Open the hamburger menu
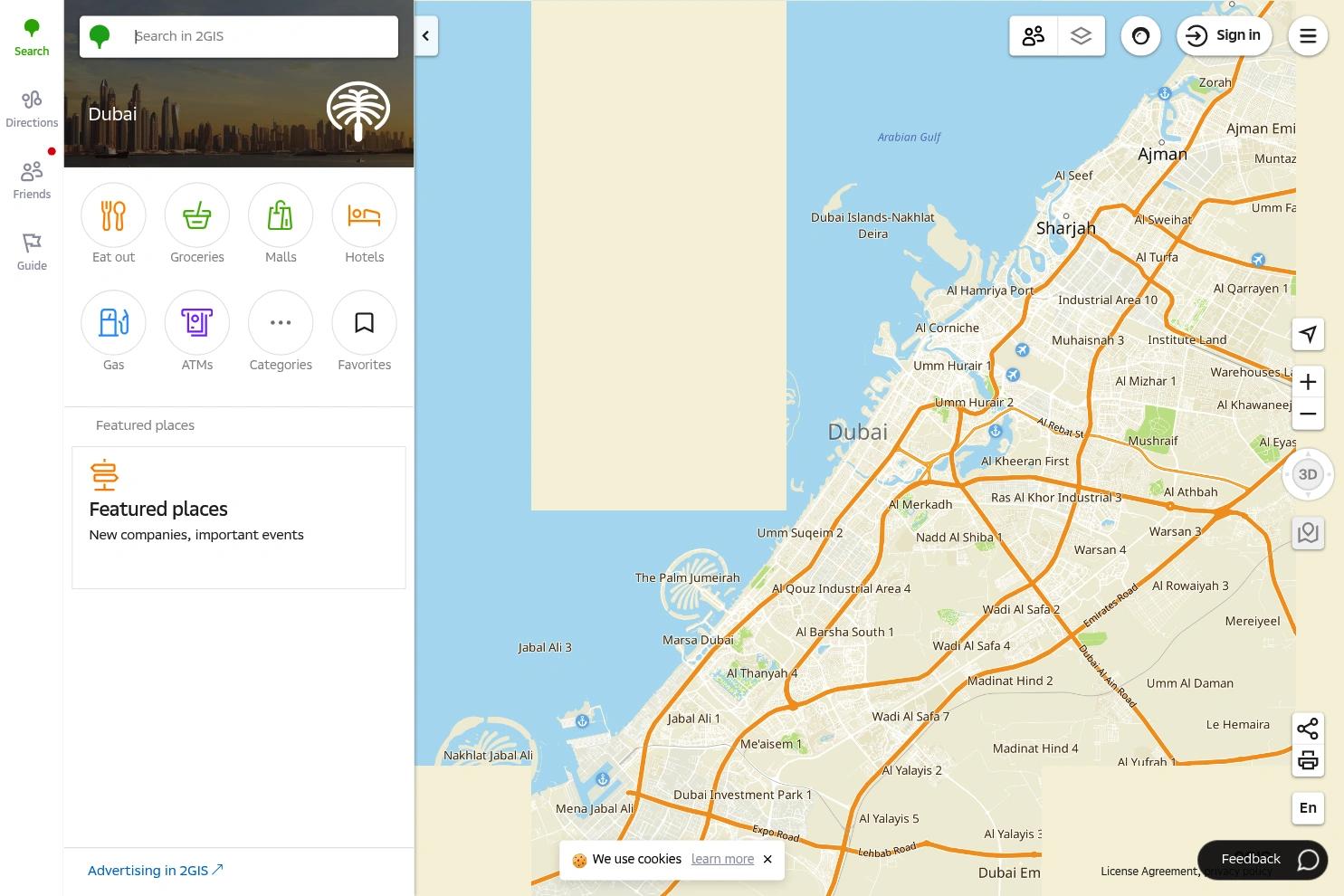 [x=1308, y=35]
